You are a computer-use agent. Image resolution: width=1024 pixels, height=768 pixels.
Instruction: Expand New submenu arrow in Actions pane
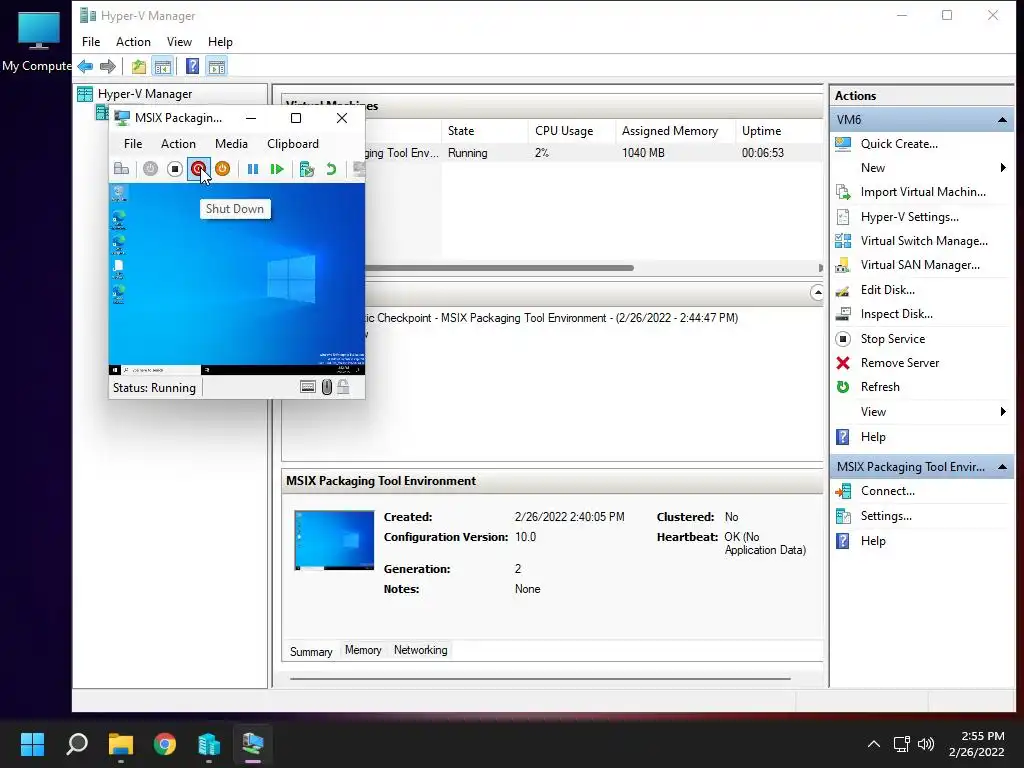(1003, 168)
